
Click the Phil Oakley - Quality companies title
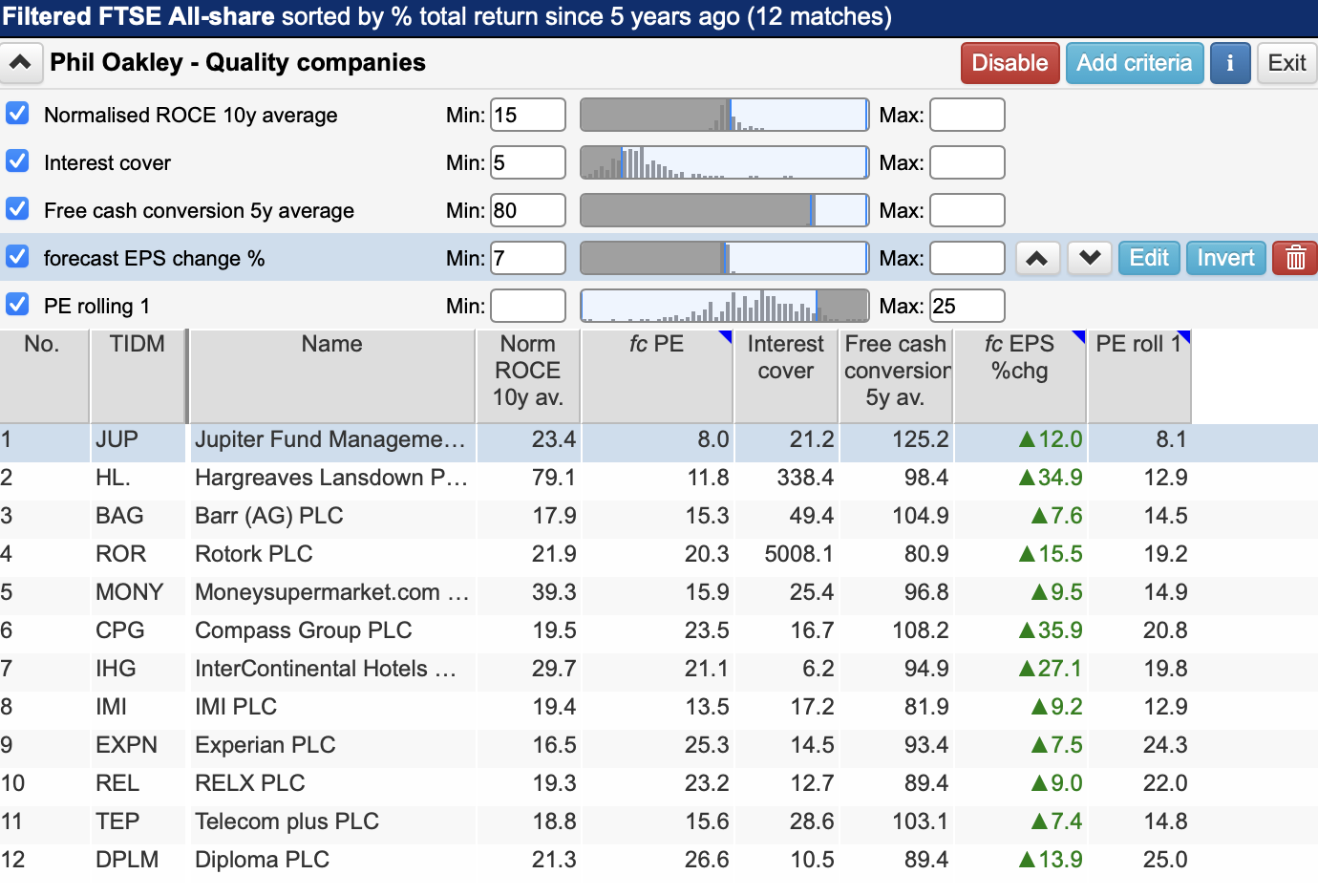(238, 63)
